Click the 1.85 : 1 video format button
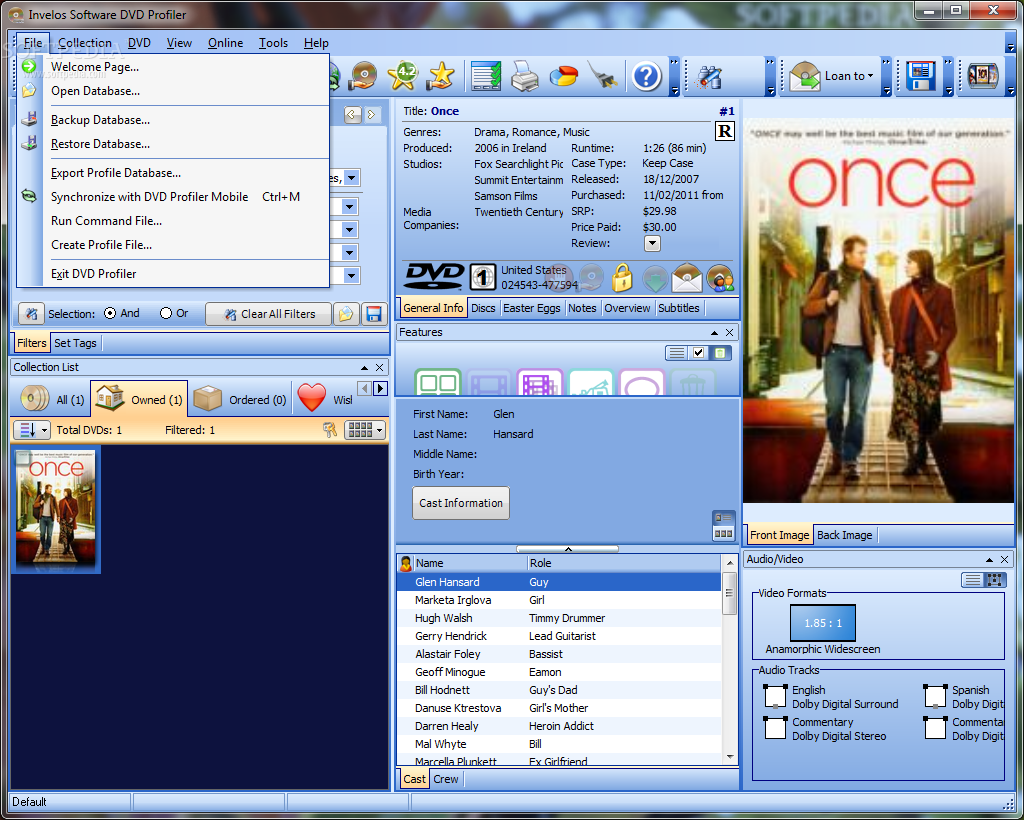The image size is (1024, 820). [823, 623]
